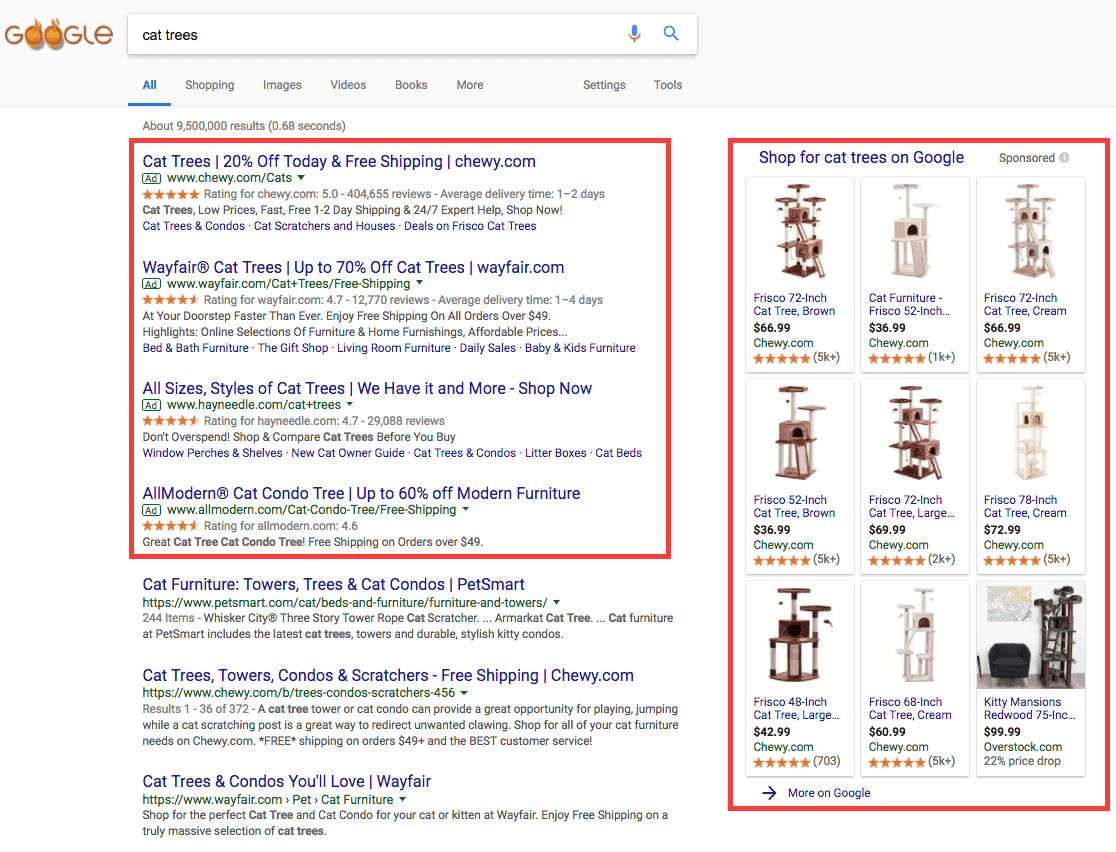Click the More on Google arrow icon
The width and height of the screenshot is (1116, 852).
pyautogui.click(x=769, y=793)
